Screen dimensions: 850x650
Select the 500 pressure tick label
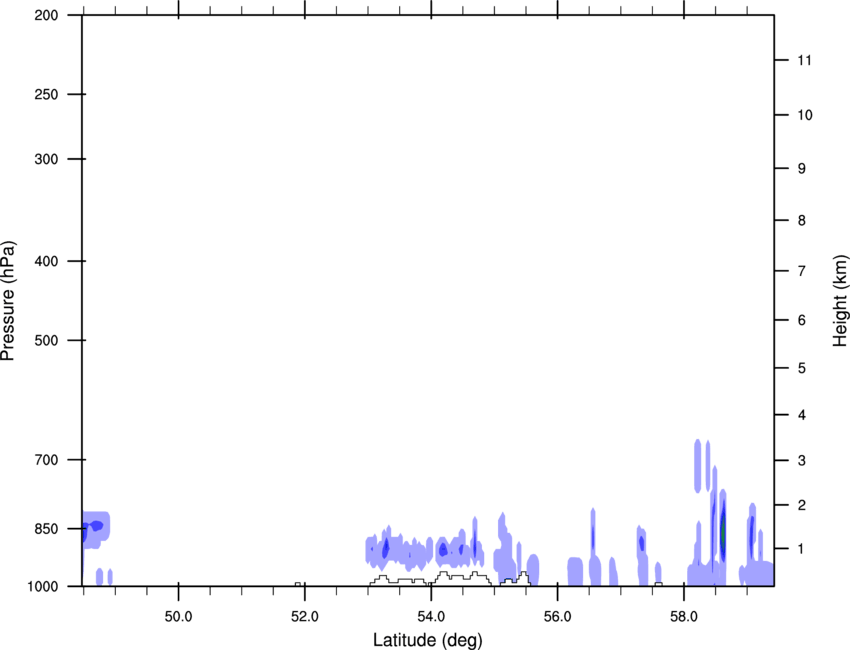pos(46,340)
